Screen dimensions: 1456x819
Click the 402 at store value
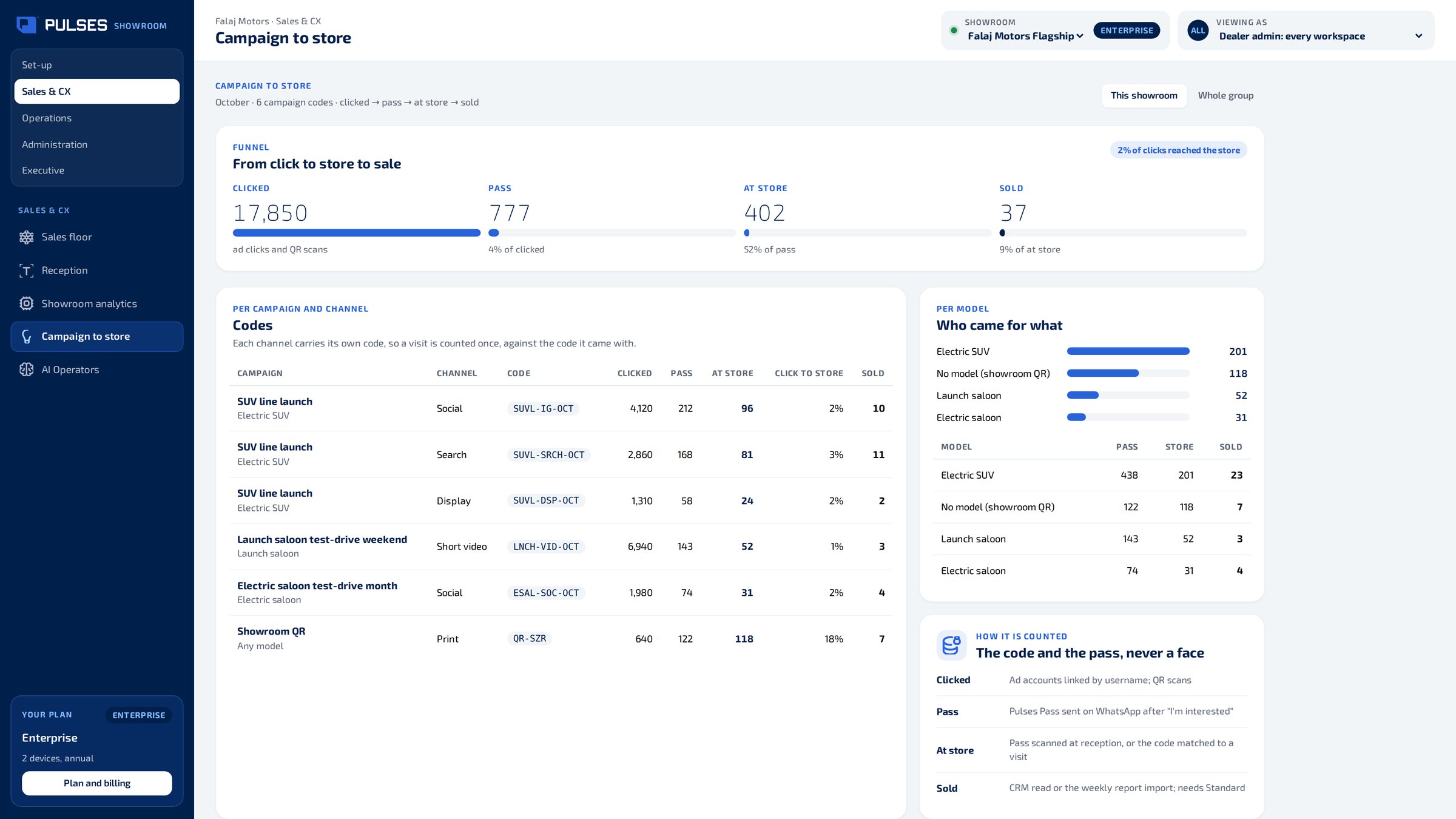[764, 213]
